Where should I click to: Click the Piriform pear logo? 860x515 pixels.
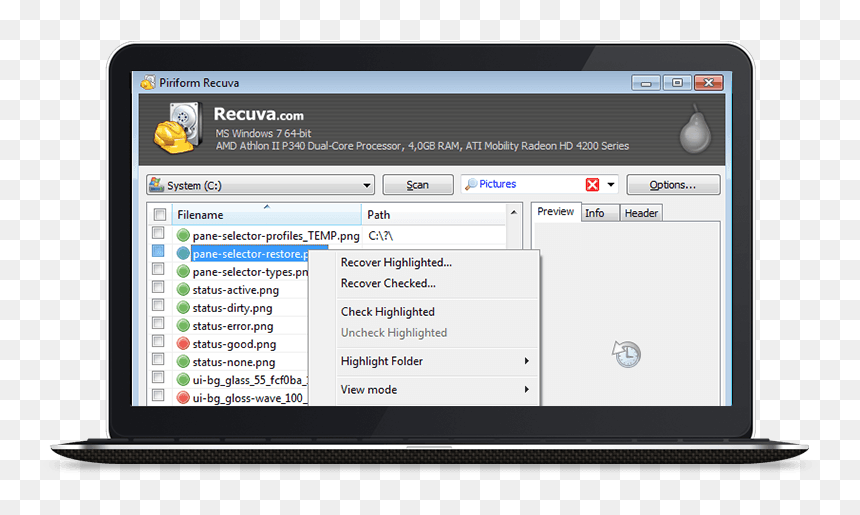(695, 129)
